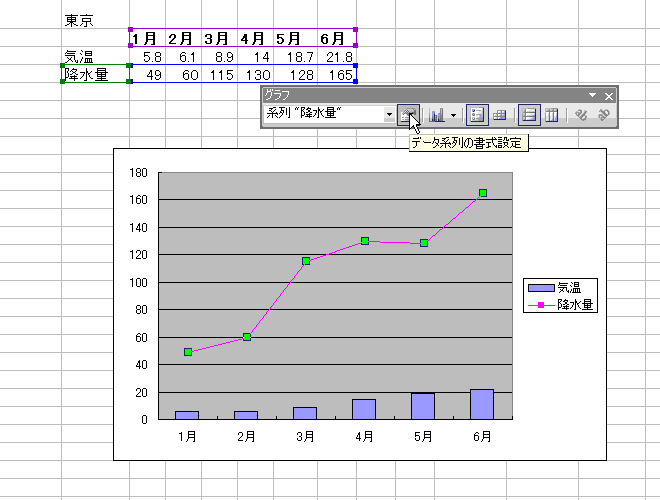This screenshot has height=500, width=660.
Task: Select temperature cell 5.8
Action: (x=147, y=56)
